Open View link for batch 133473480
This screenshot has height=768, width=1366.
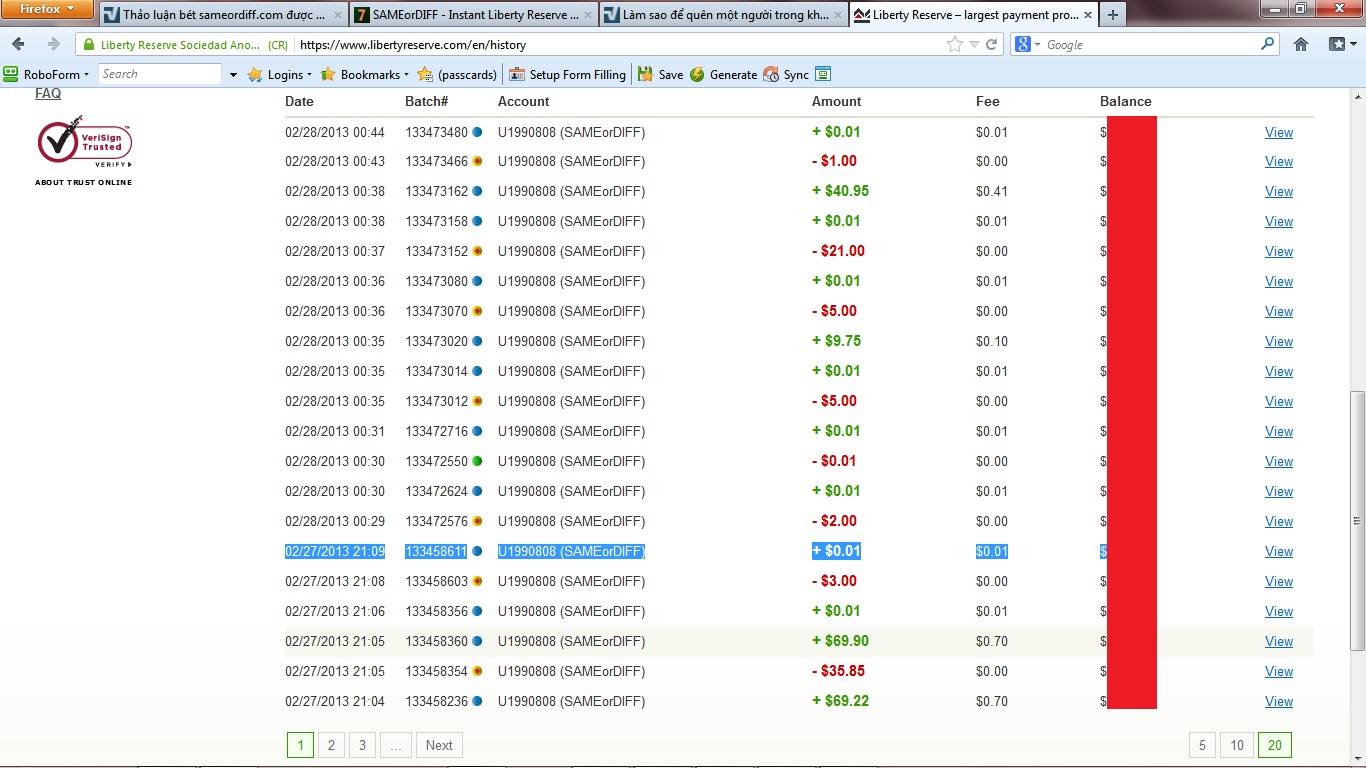pos(1279,132)
